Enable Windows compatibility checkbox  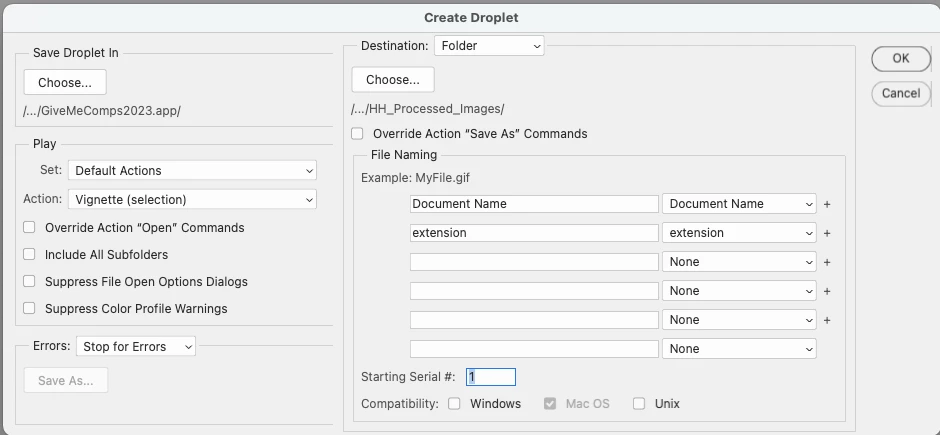tap(454, 404)
